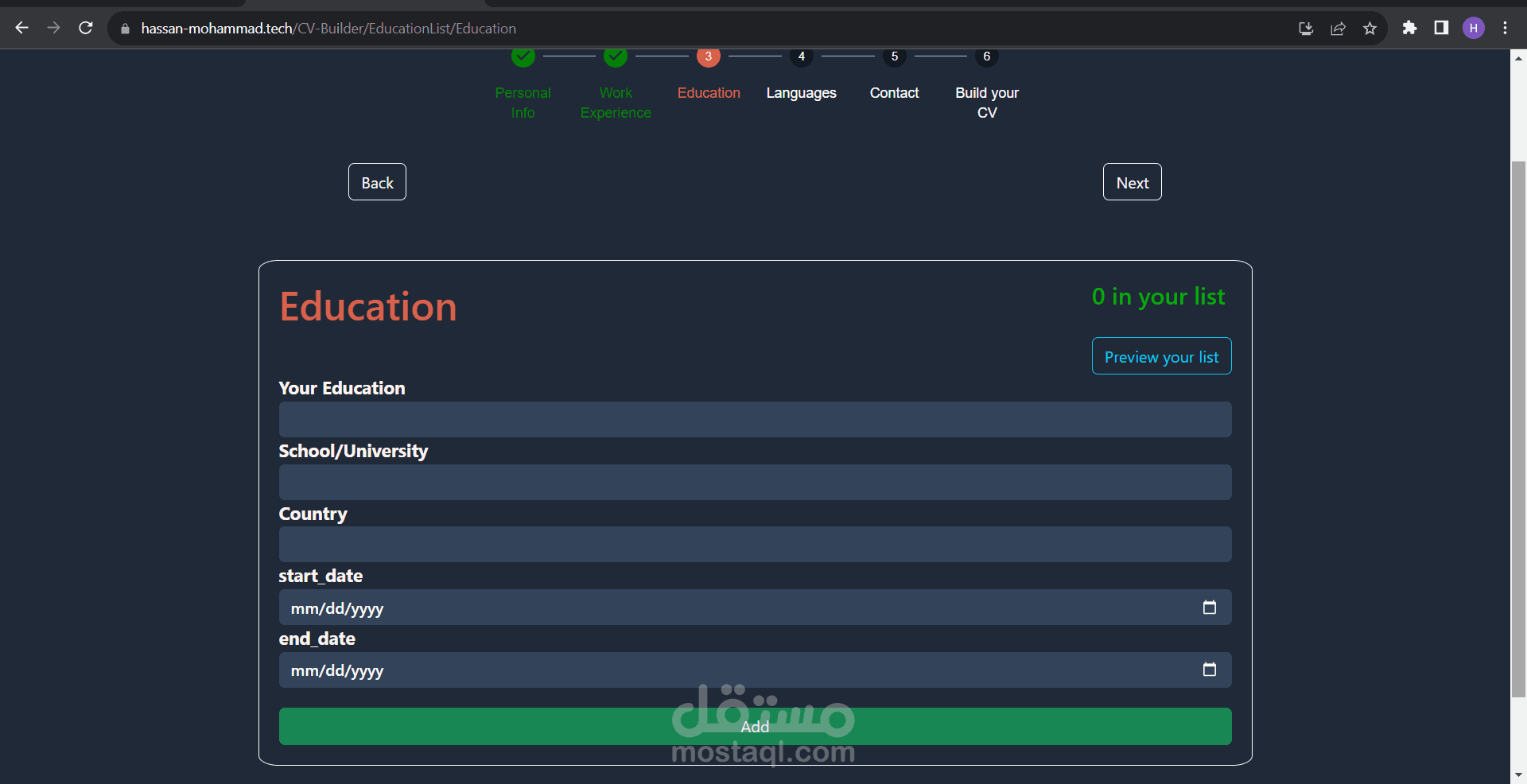Open the browser forward navigation menu
The width and height of the screenshot is (1527, 784).
(53, 28)
